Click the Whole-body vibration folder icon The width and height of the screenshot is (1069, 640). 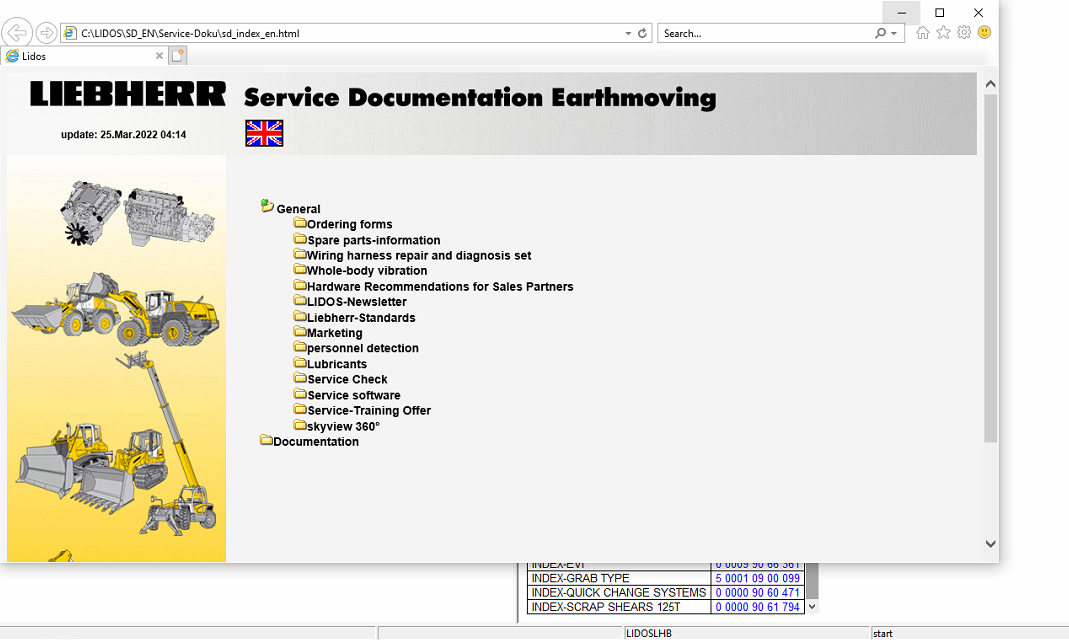(300, 269)
